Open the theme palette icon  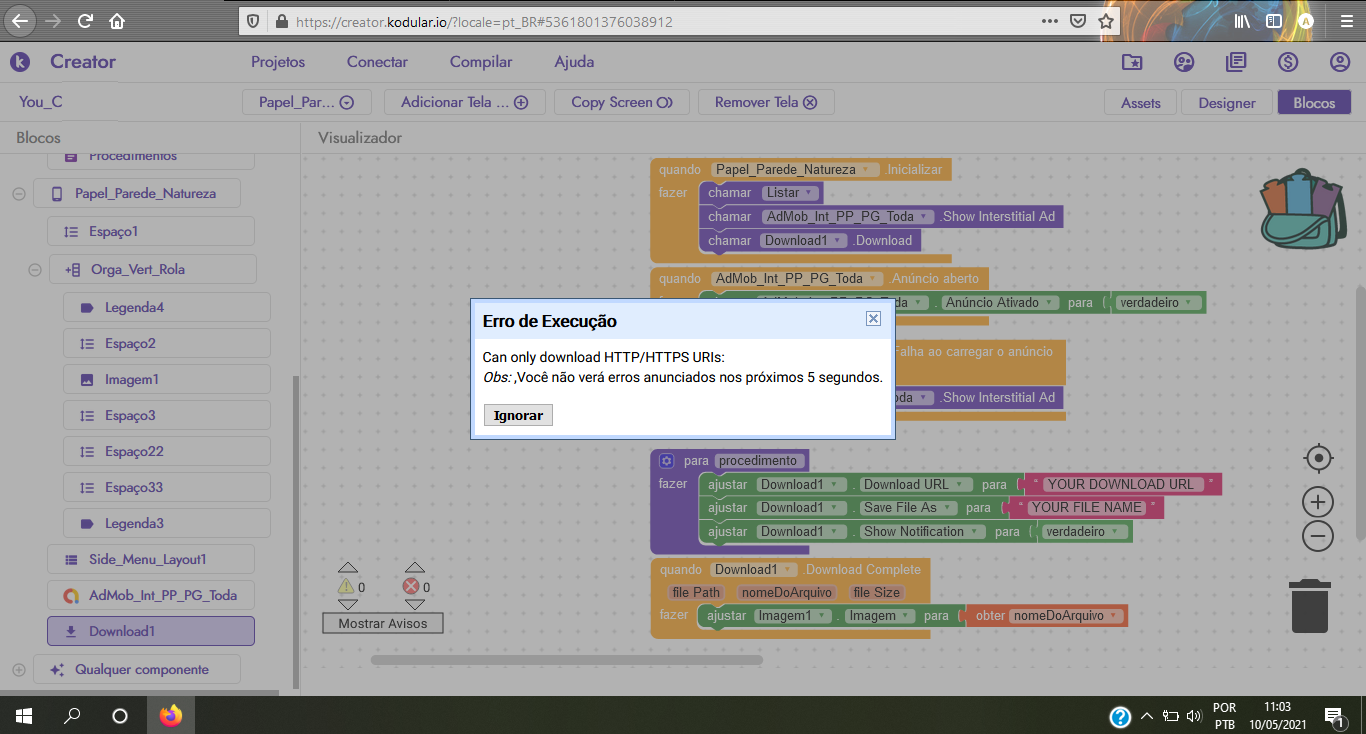1184,62
